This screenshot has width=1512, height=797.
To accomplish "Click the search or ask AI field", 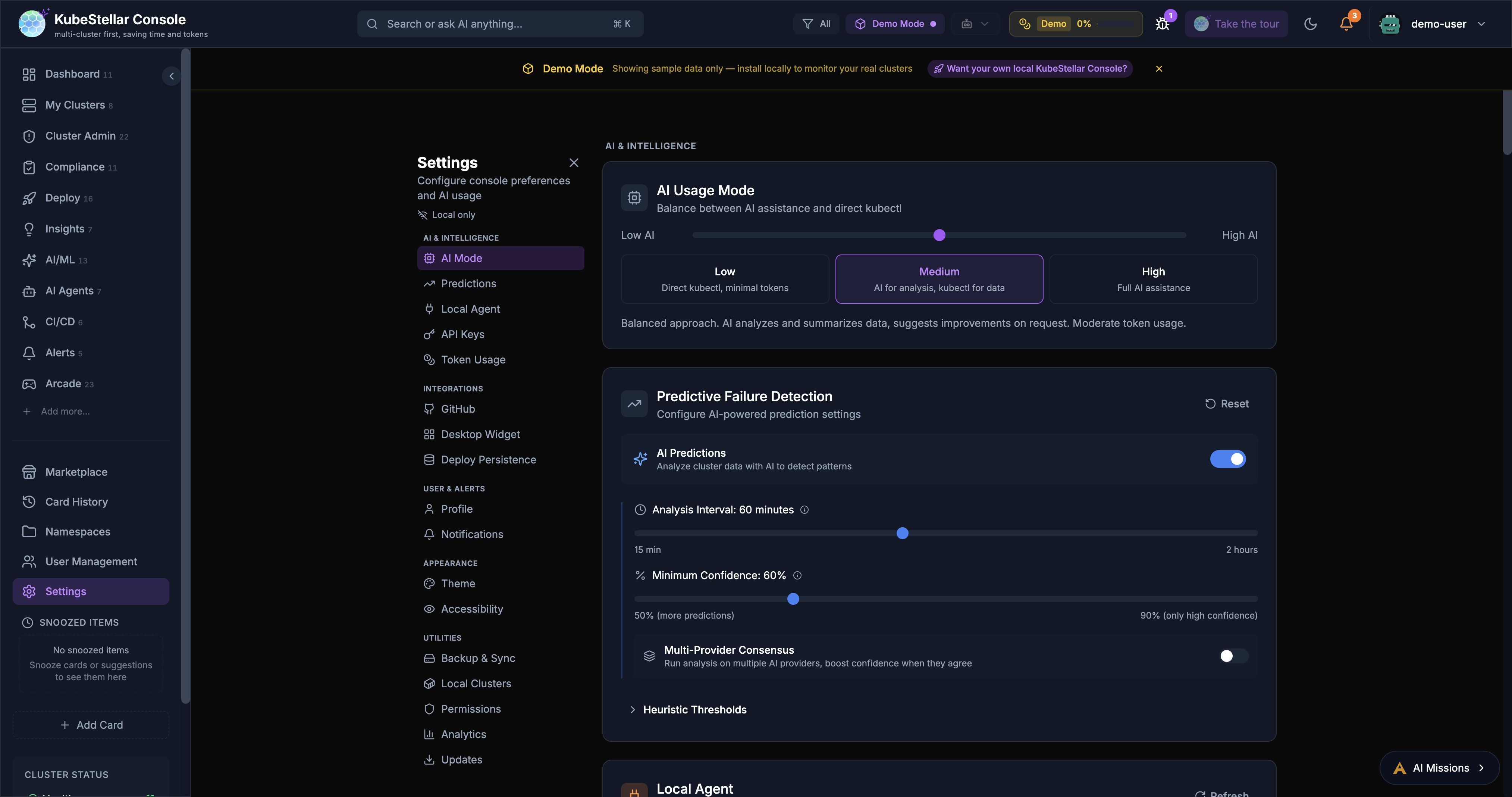I will 500,24.
